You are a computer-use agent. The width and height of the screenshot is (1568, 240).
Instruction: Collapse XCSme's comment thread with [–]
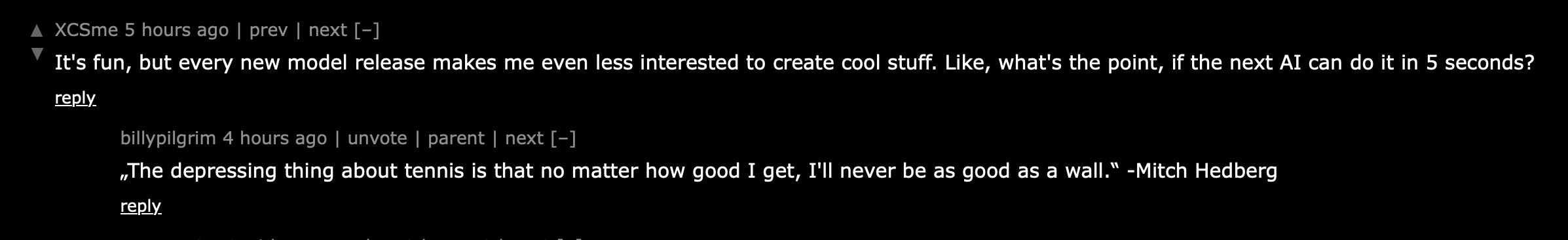367,30
